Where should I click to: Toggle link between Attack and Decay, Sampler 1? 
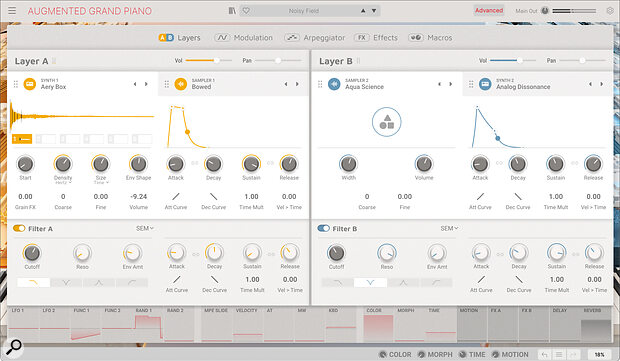[x=195, y=163]
